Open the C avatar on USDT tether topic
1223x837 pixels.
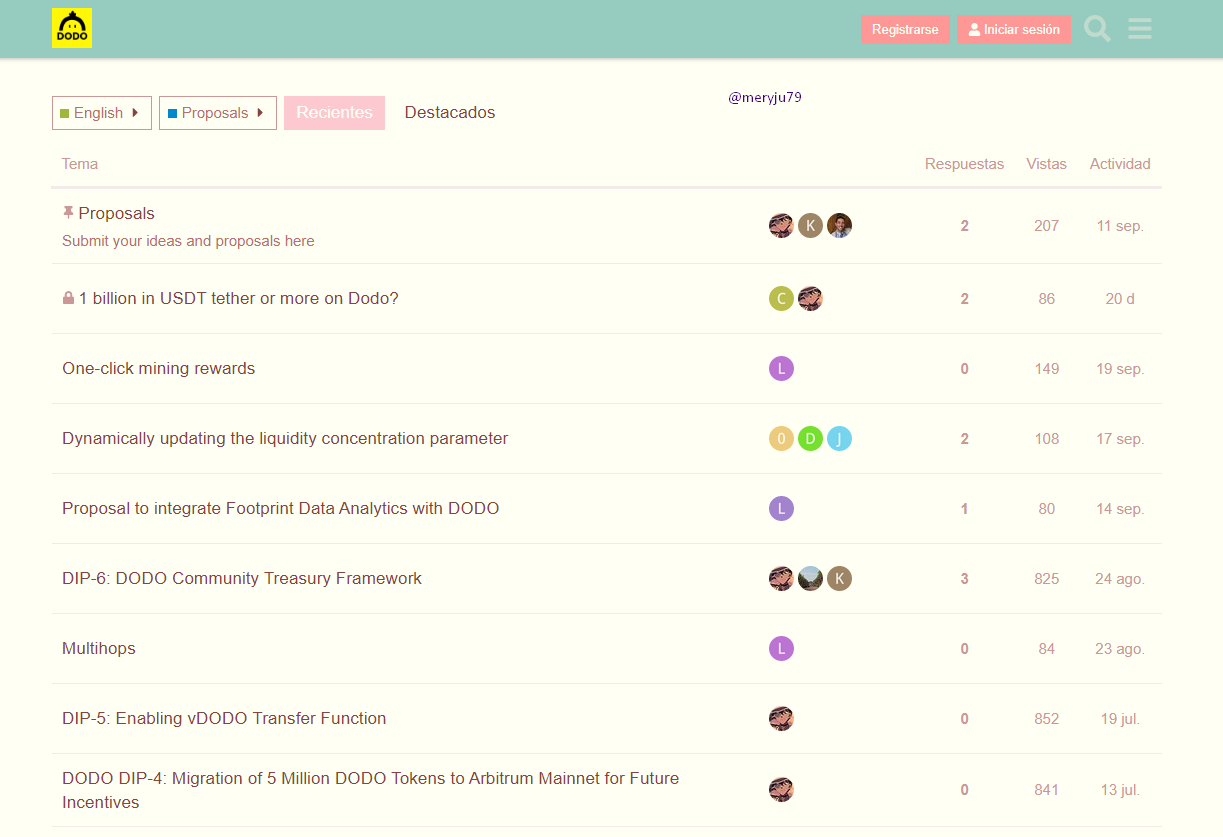coord(781,298)
